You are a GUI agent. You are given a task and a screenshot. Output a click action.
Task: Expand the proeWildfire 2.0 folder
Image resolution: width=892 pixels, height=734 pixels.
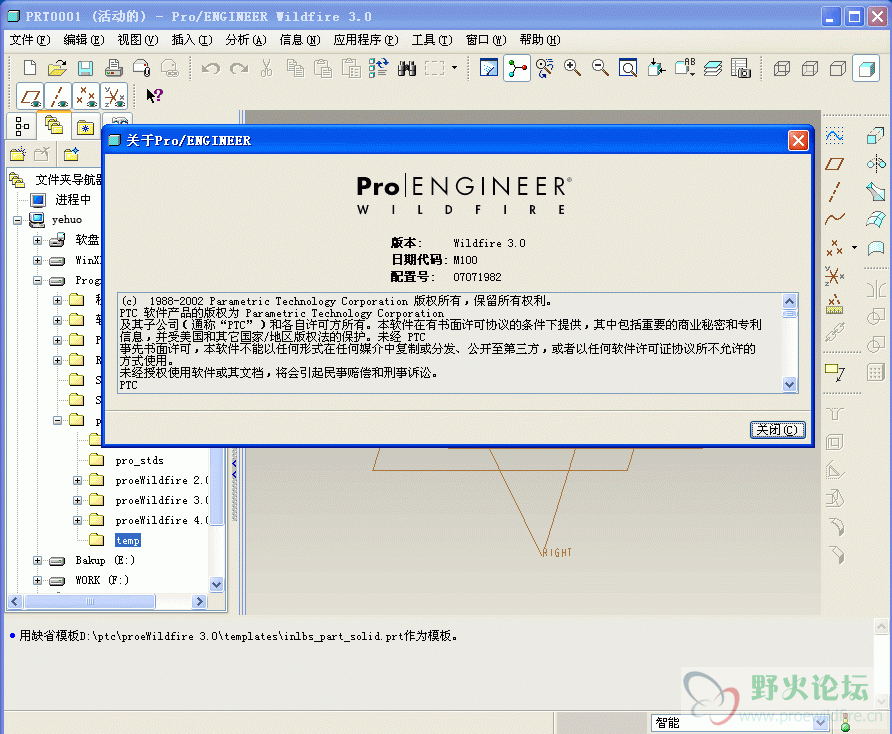[x=77, y=481]
